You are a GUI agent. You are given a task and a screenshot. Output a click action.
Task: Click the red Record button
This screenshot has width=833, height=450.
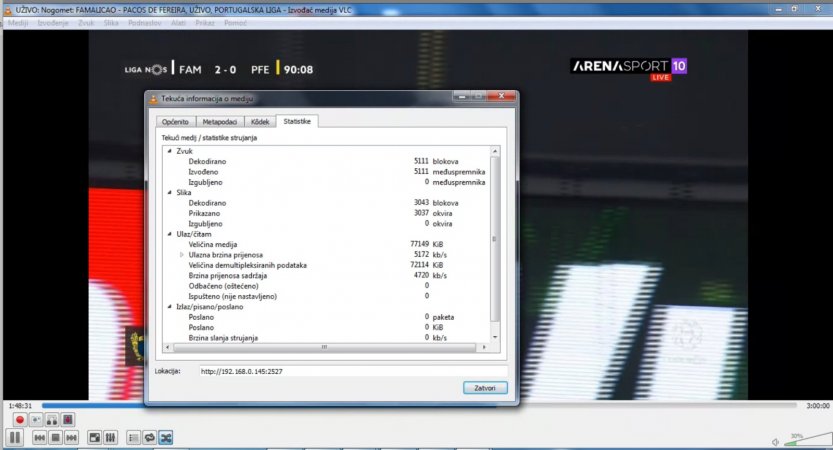[x=20, y=420]
